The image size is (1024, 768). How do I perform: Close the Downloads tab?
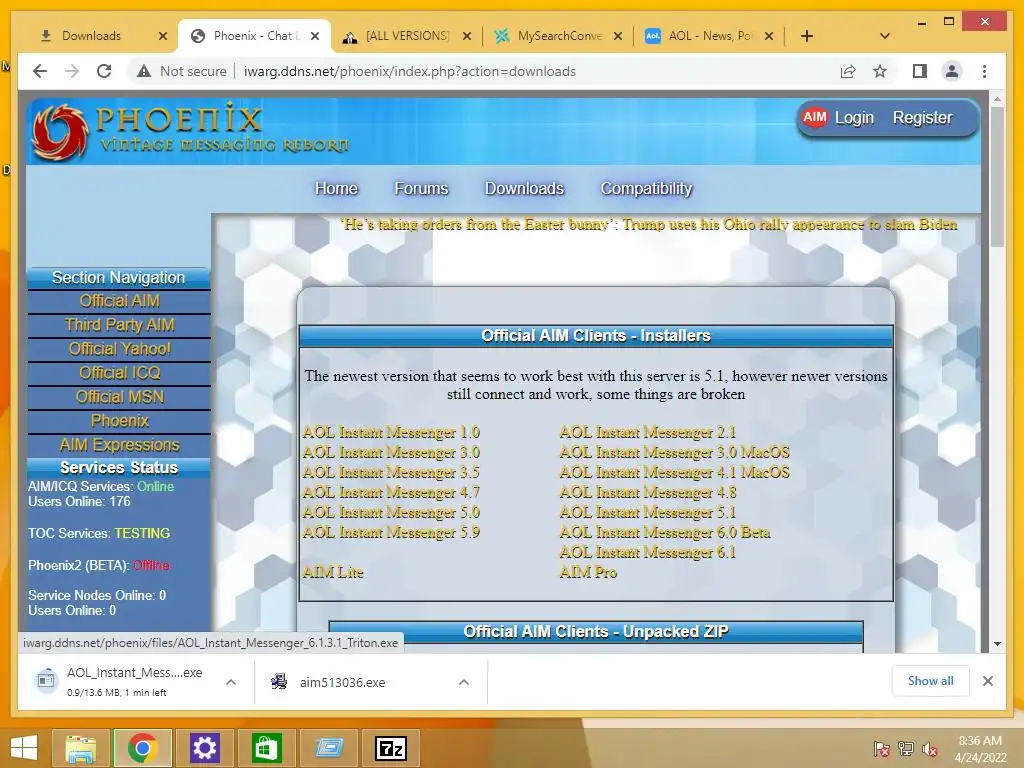click(x=163, y=36)
